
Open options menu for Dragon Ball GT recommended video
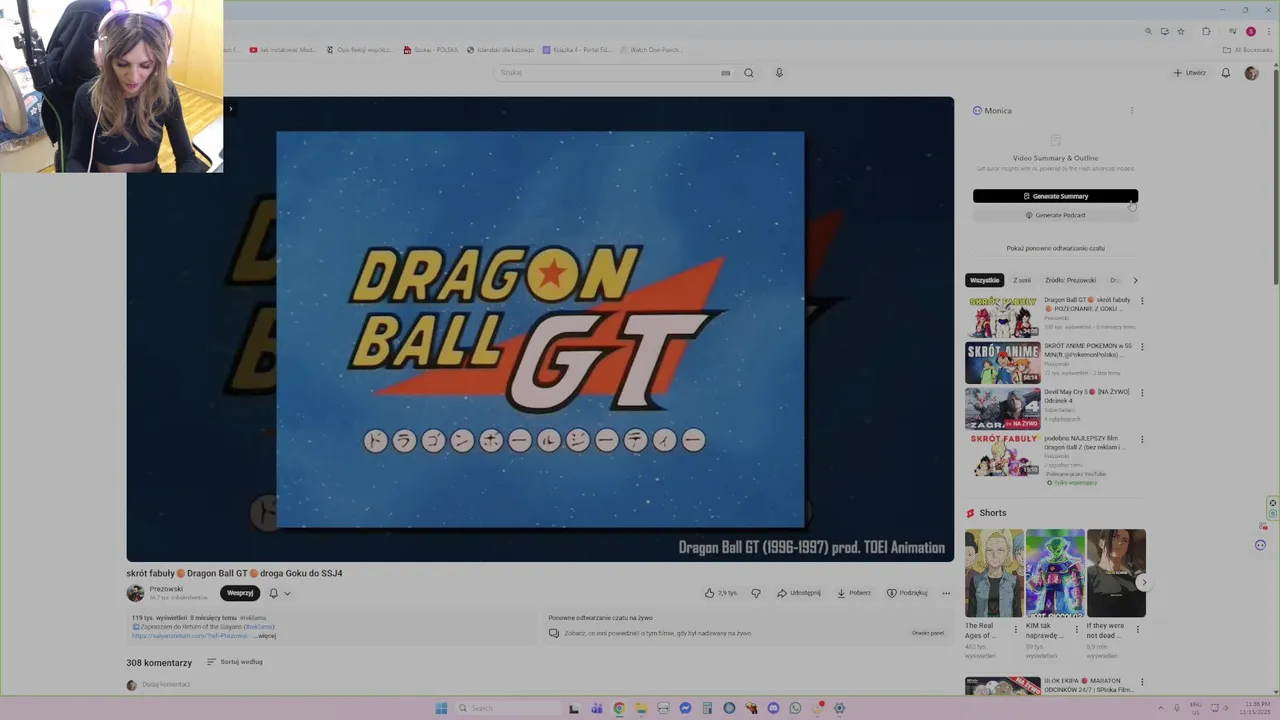1142,301
